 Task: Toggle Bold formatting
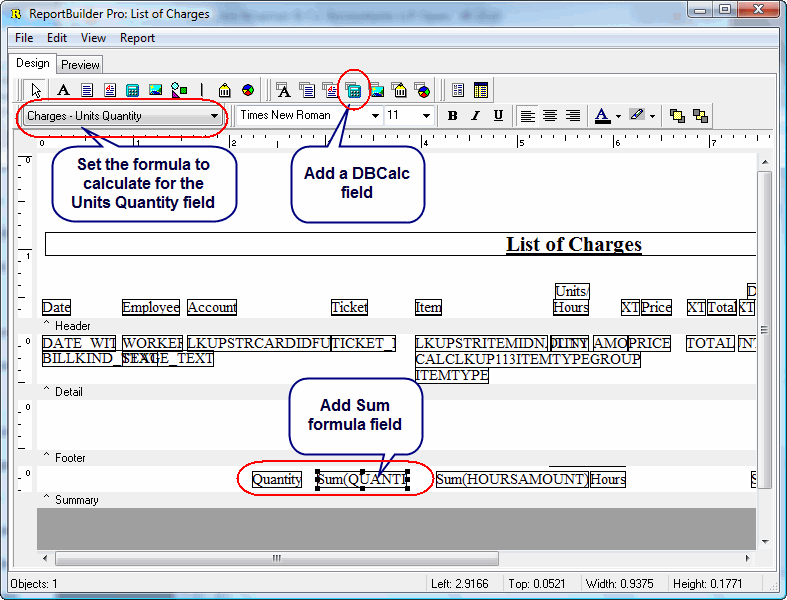point(452,116)
